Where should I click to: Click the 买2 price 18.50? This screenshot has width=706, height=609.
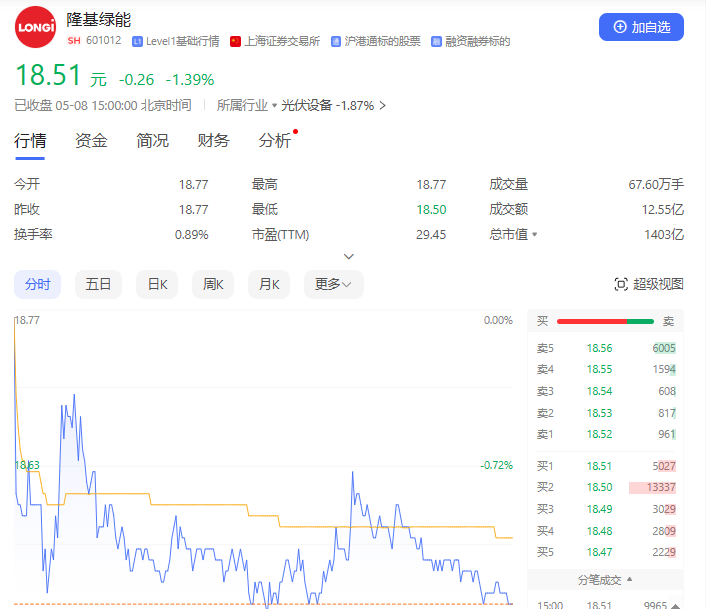(599, 487)
